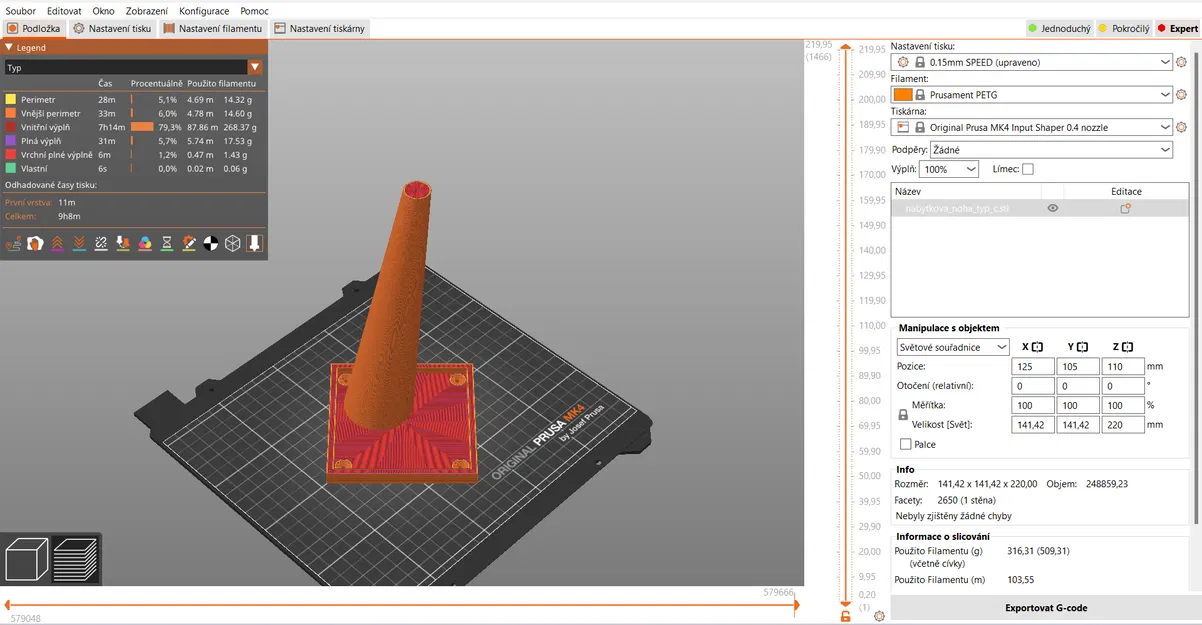Enable the Límec checkbox

[1028, 169]
